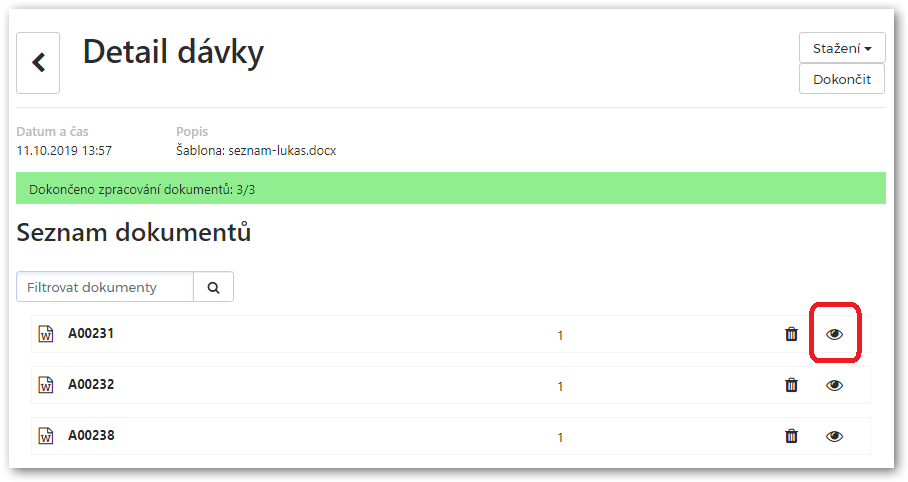908x482 pixels.
Task: Delete document A00231 with trash icon
Action: click(791, 334)
